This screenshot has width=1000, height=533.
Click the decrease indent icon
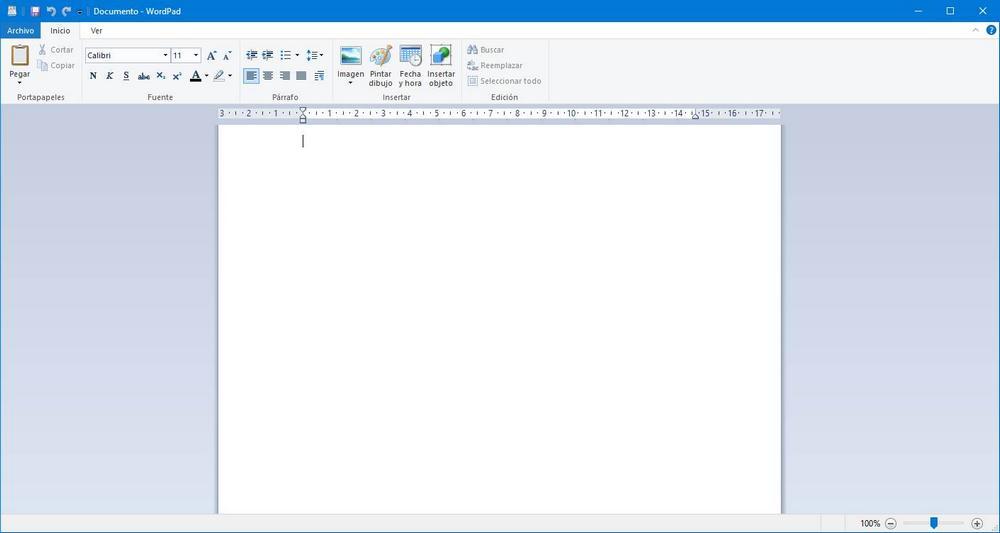(x=252, y=55)
